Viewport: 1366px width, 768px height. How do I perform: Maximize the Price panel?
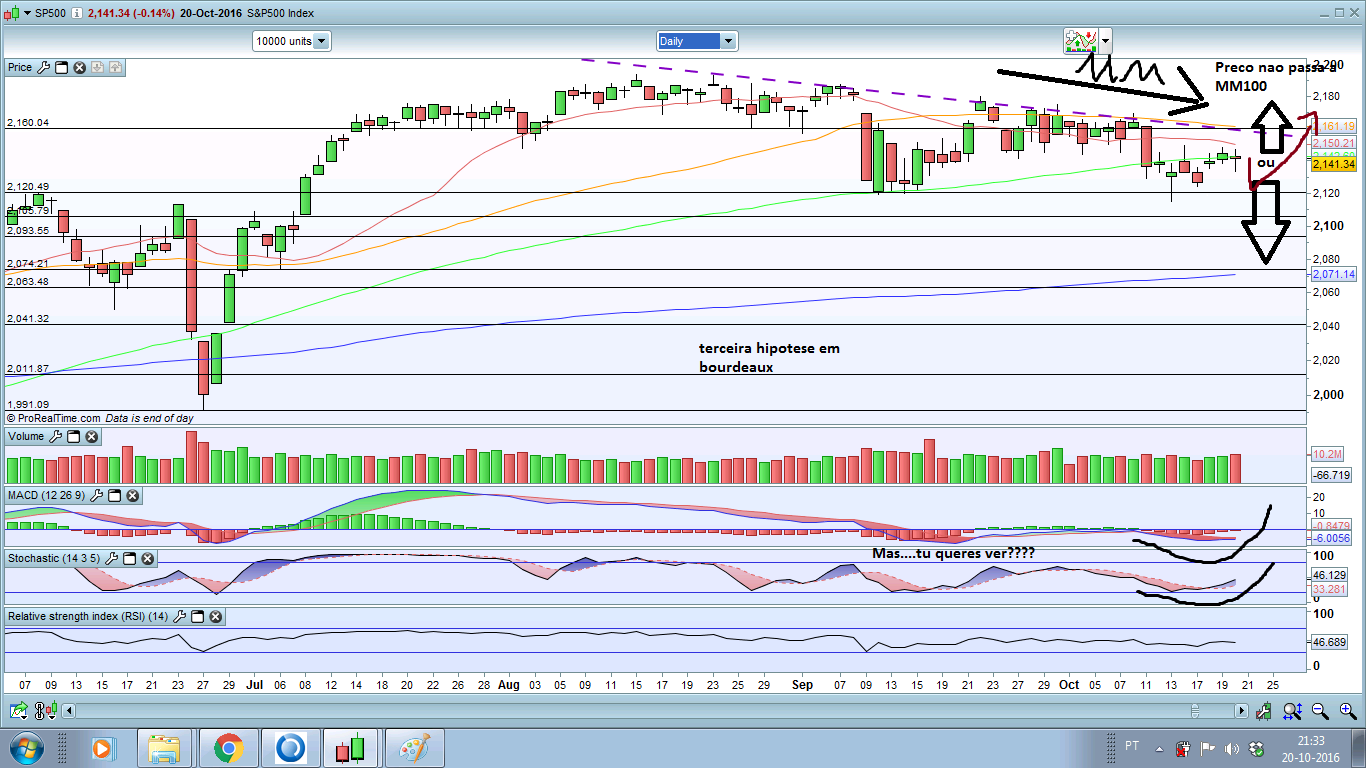[x=61, y=68]
